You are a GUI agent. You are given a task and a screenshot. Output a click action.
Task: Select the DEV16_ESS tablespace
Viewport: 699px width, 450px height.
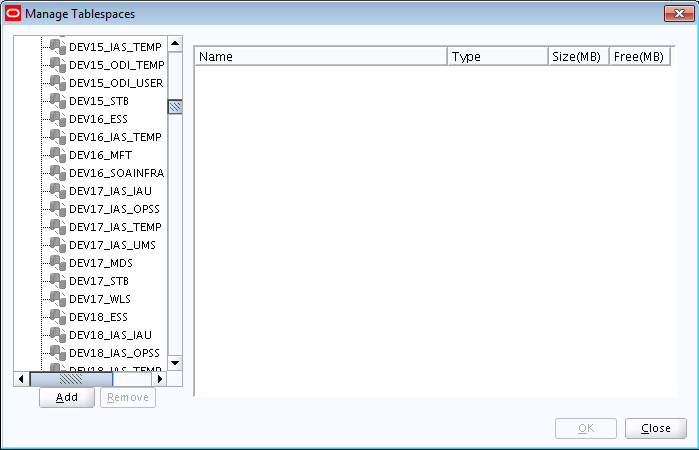[98, 119]
